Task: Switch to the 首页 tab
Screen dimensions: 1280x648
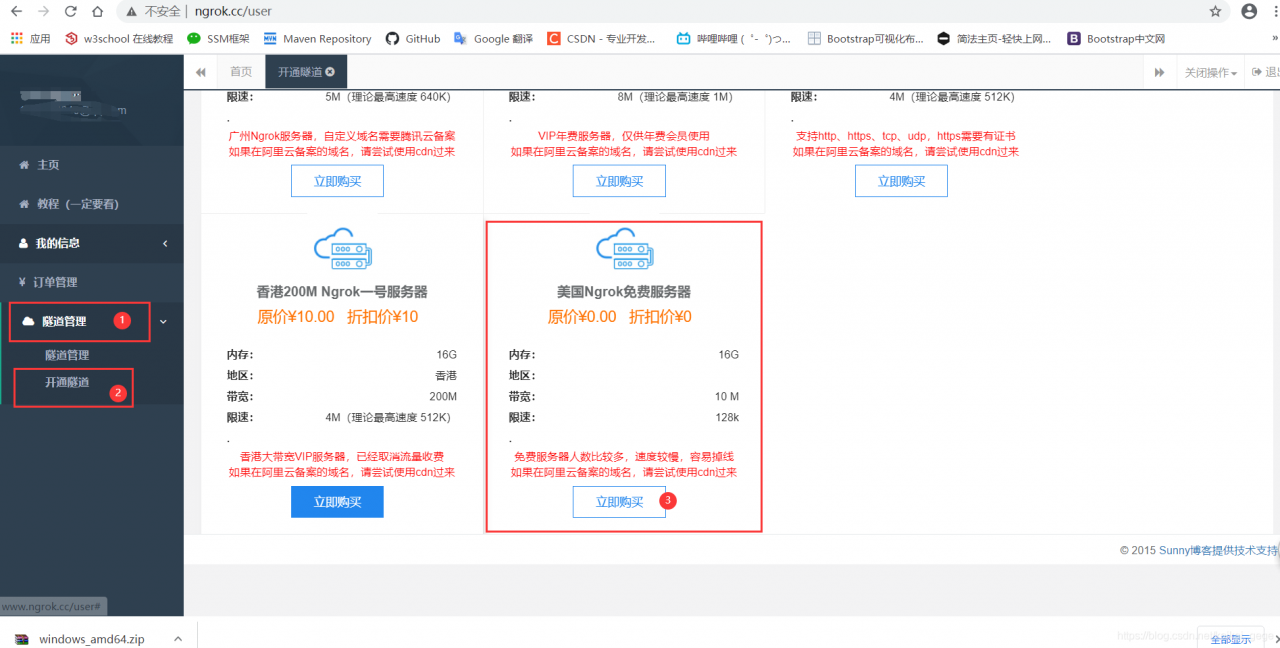Action: tap(240, 72)
